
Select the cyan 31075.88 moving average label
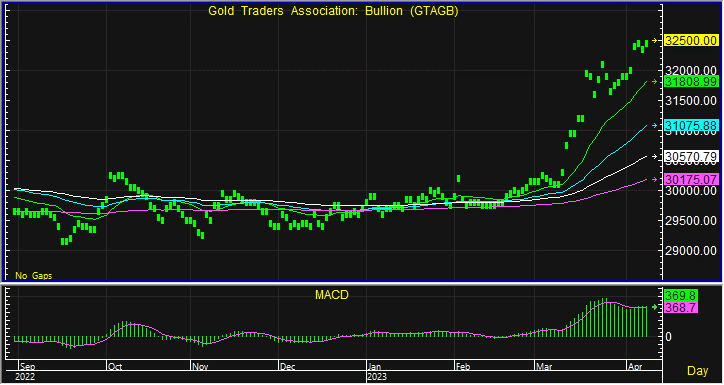(691, 126)
